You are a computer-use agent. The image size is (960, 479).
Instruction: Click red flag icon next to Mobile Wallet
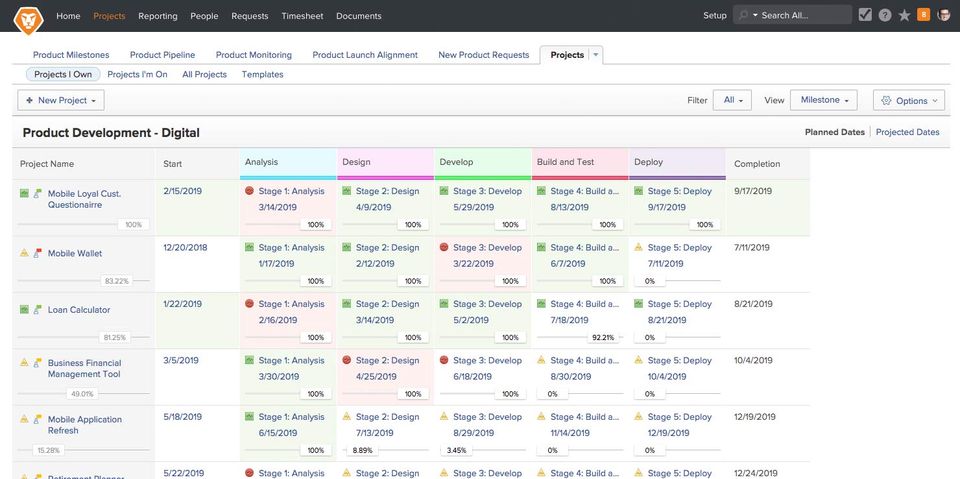coord(38,252)
